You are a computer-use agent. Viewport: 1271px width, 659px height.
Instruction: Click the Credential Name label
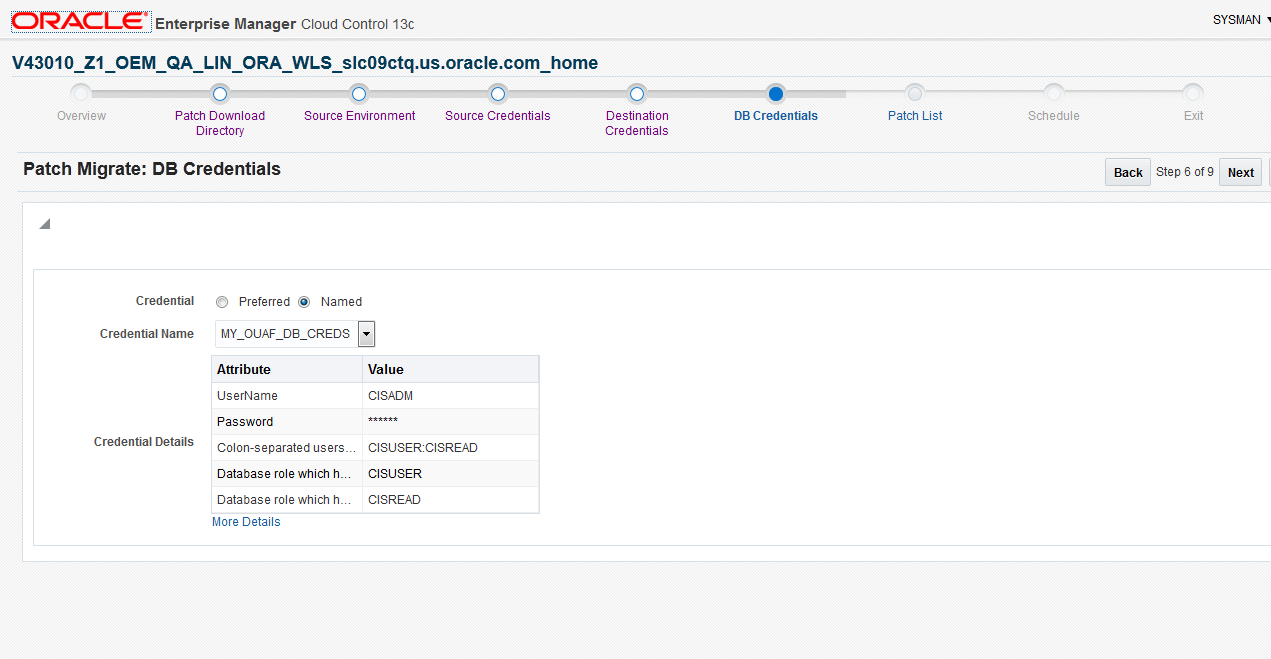point(147,334)
